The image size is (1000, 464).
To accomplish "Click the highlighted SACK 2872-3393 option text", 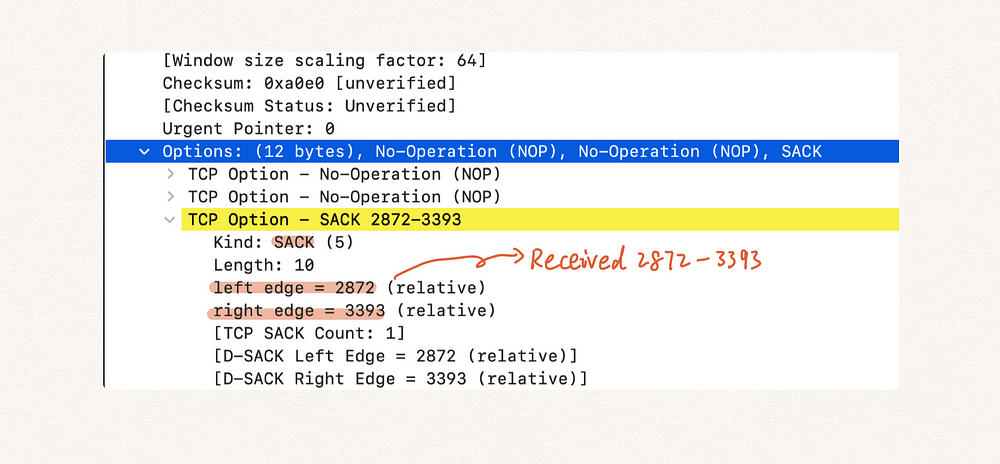I will pos(325,220).
